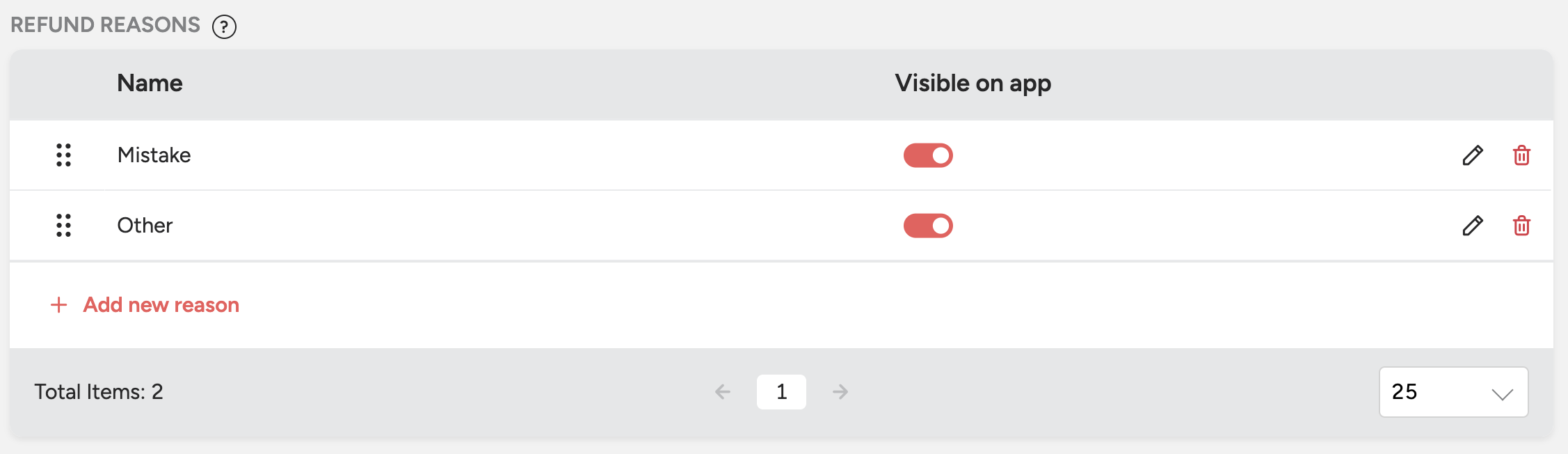Click the Refund Reasons help question mark icon
Viewport: 1568px width, 454px height.
[x=224, y=27]
